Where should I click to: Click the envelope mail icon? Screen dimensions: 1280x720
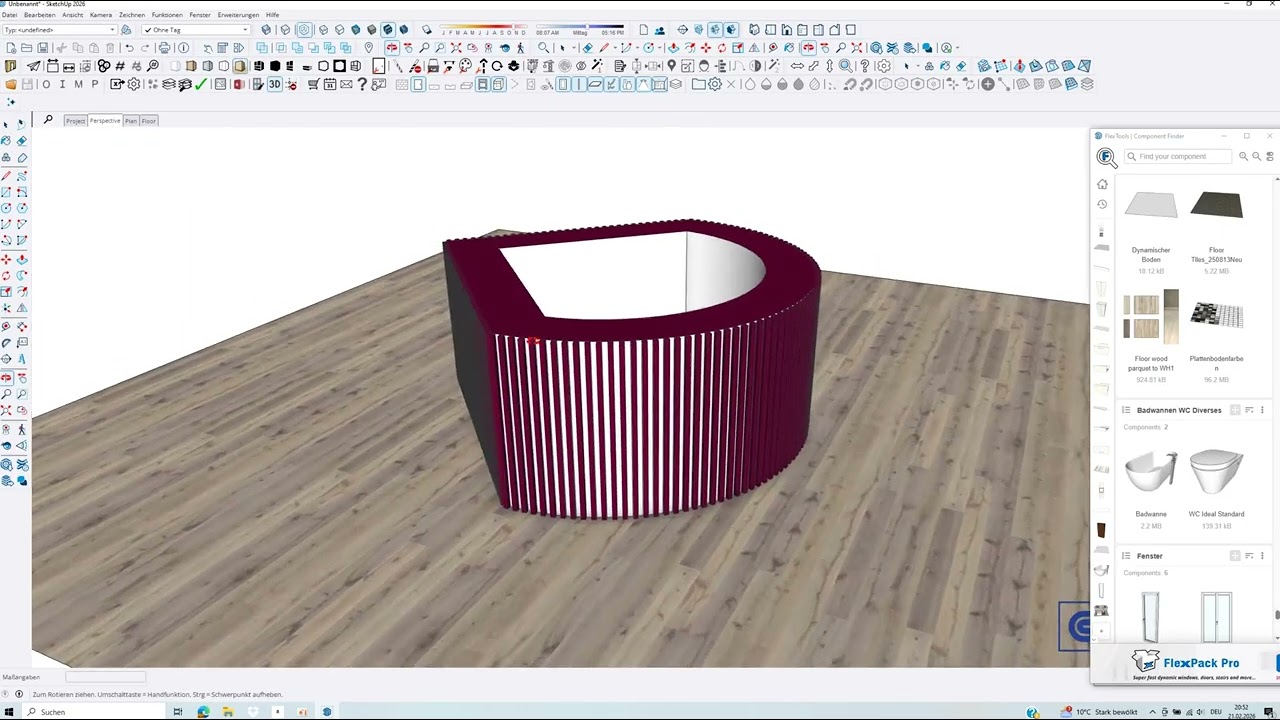(x=346, y=85)
